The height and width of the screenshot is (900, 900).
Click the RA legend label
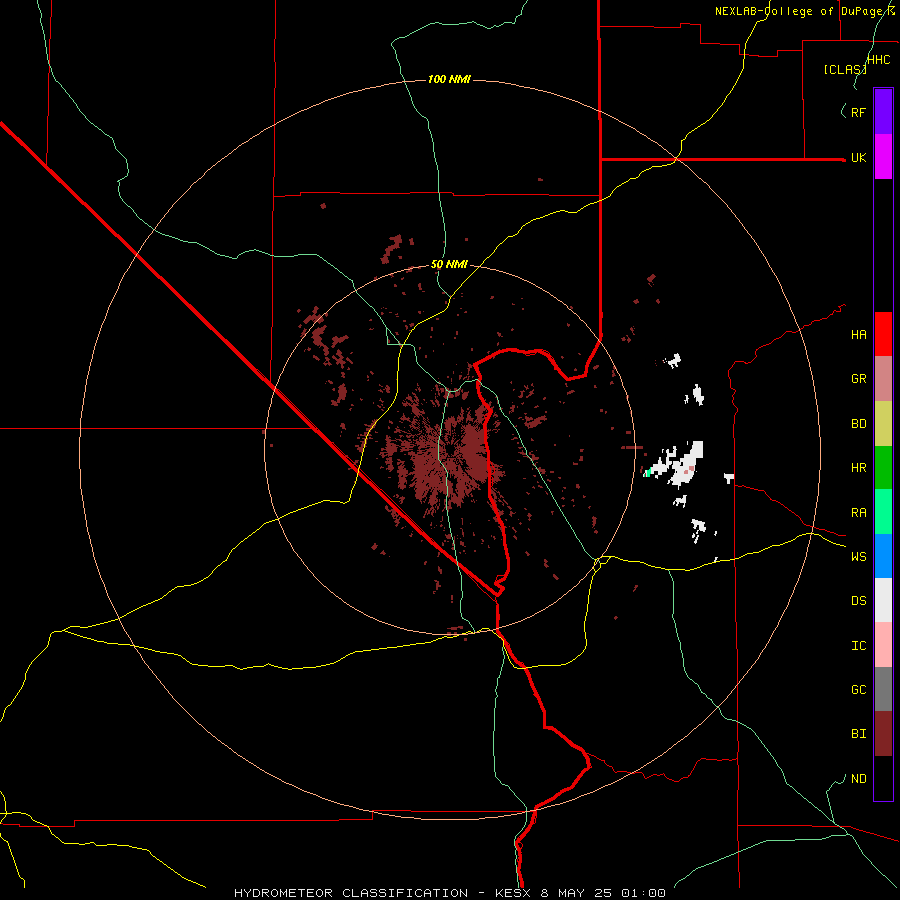coord(858,513)
